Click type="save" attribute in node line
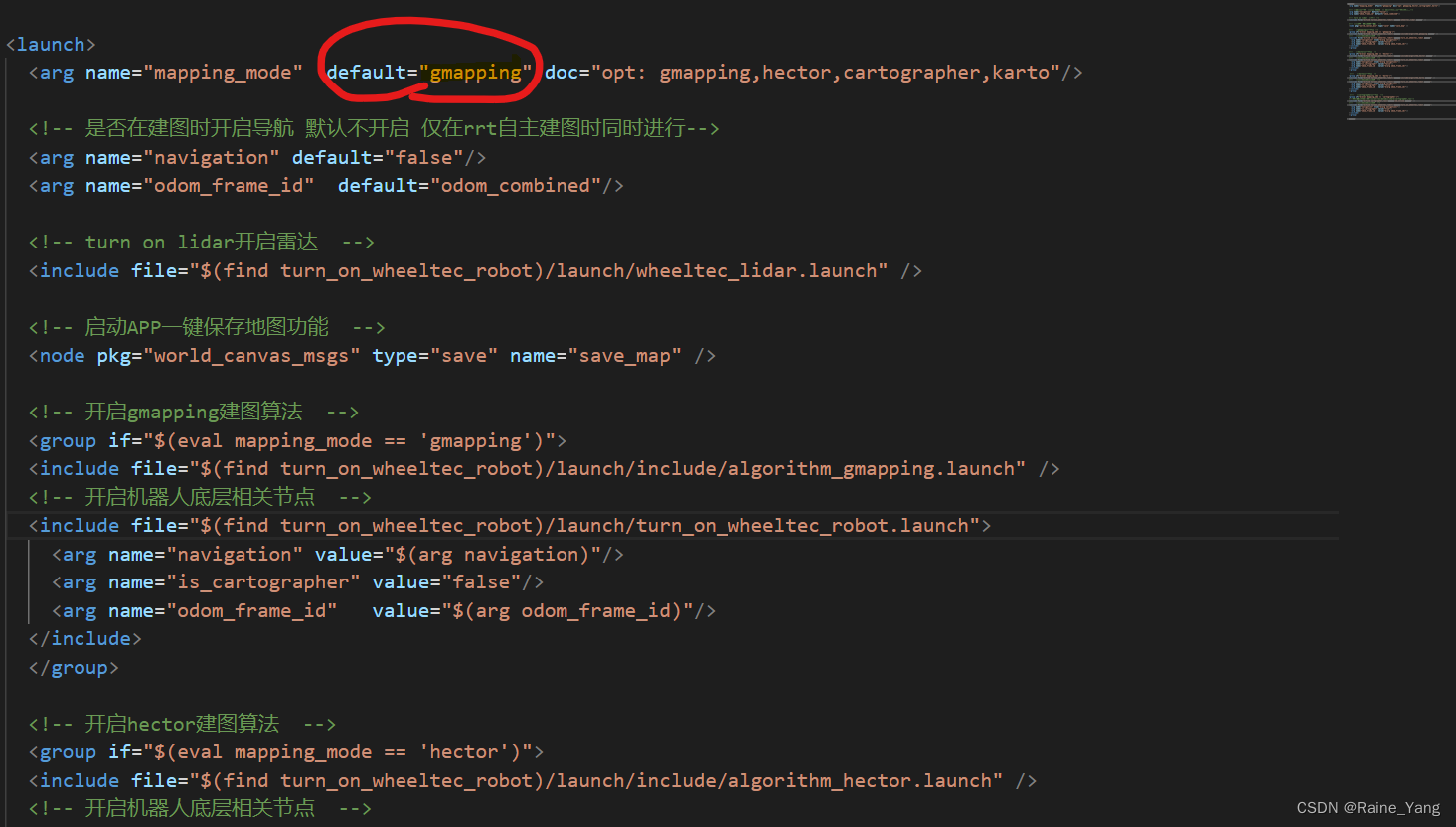This screenshot has height=827, width=1456. tap(435, 356)
